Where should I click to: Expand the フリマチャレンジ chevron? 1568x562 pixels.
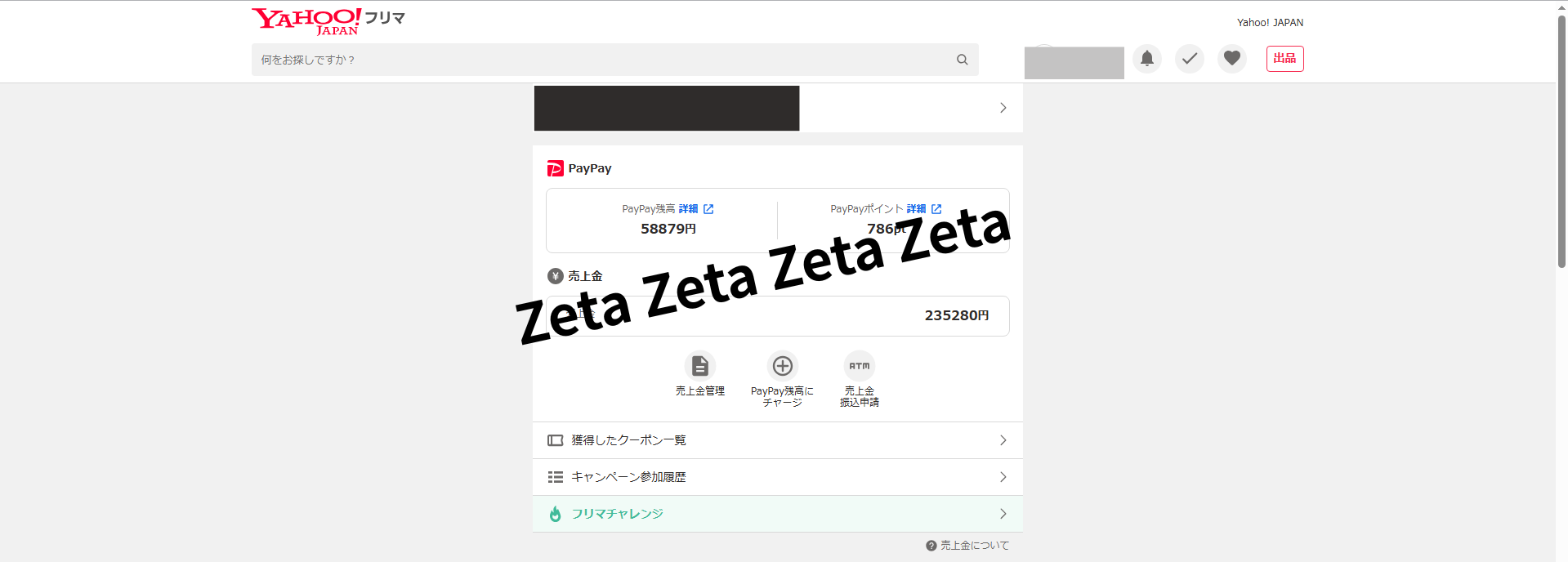click(1003, 514)
